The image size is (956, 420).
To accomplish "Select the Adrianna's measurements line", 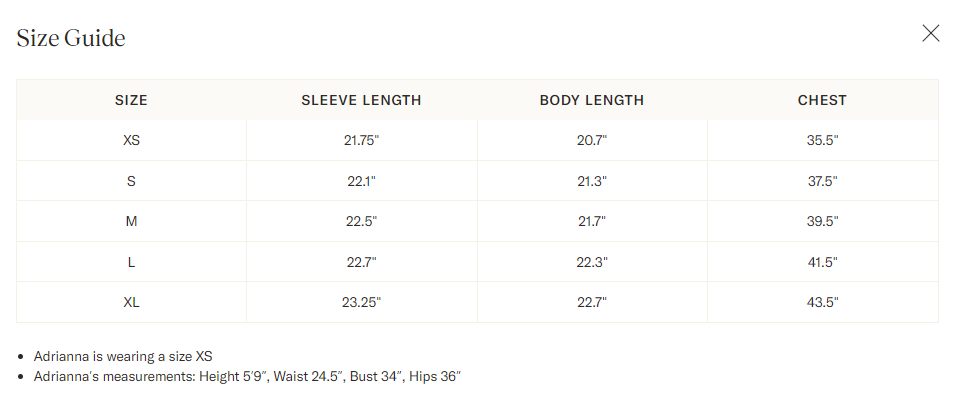I will (x=247, y=376).
